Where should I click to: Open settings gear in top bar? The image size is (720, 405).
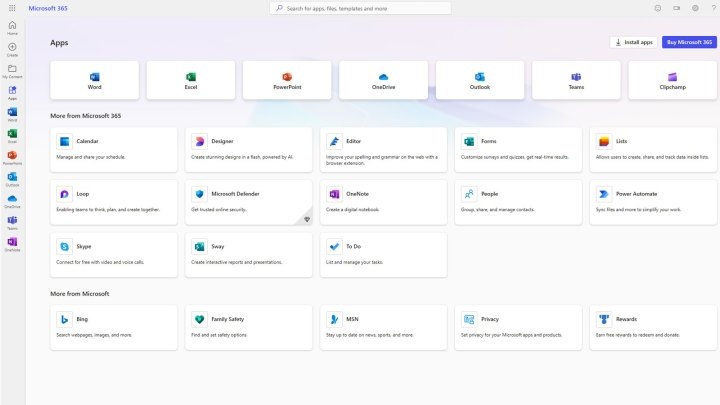pos(695,8)
